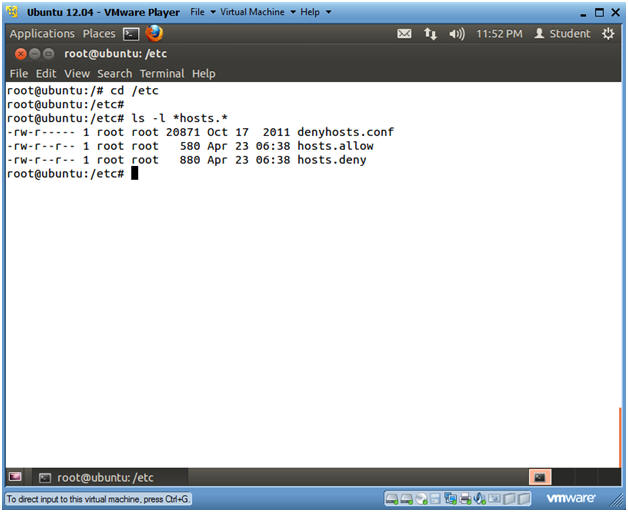The image size is (628, 512).
Task: Open the terminal Search menu
Action: pos(115,74)
